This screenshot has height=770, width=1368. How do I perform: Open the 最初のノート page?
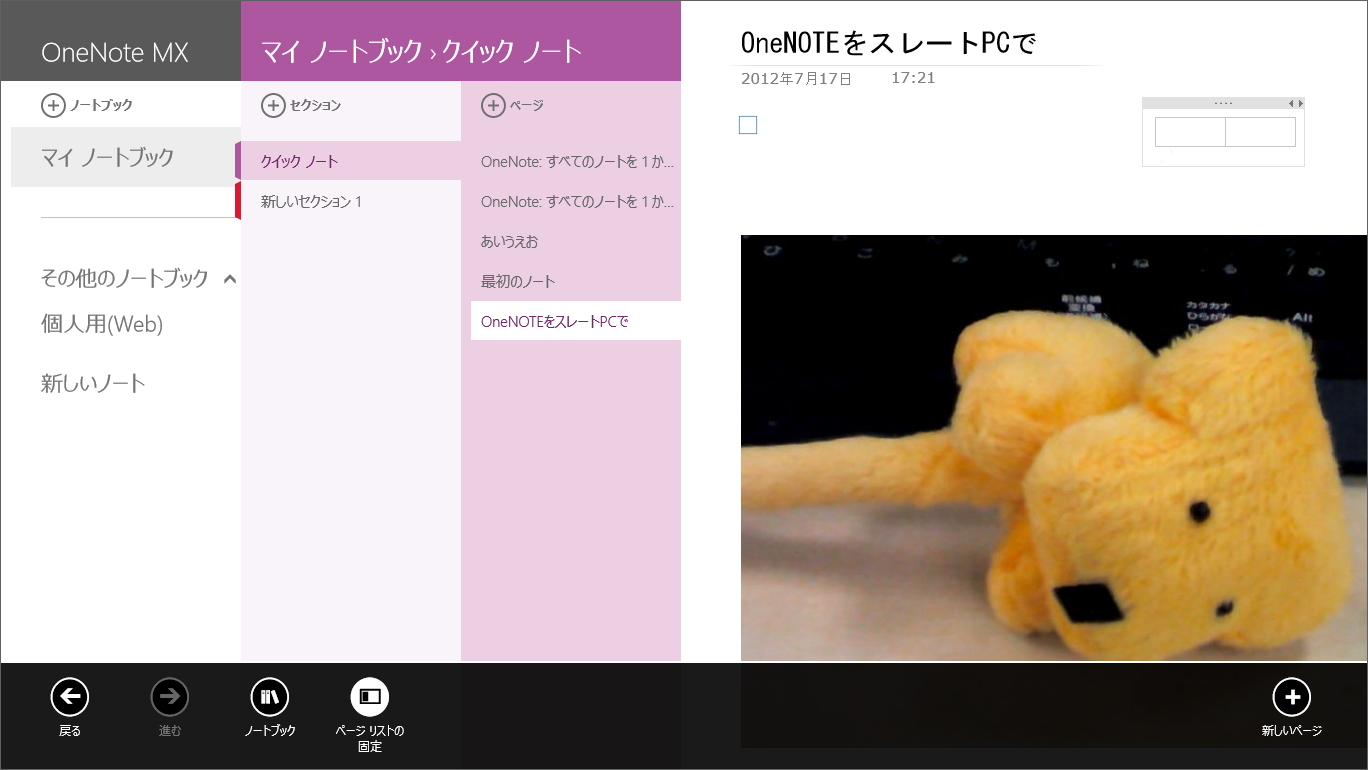[517, 281]
